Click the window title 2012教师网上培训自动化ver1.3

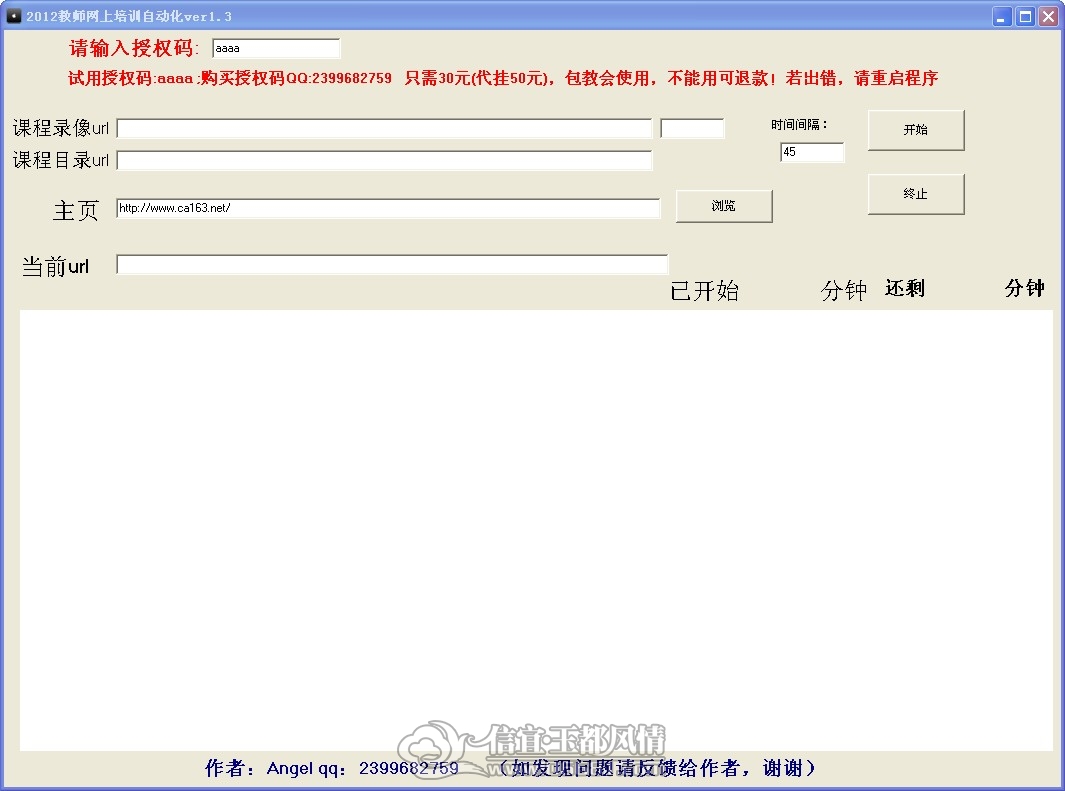click(129, 16)
